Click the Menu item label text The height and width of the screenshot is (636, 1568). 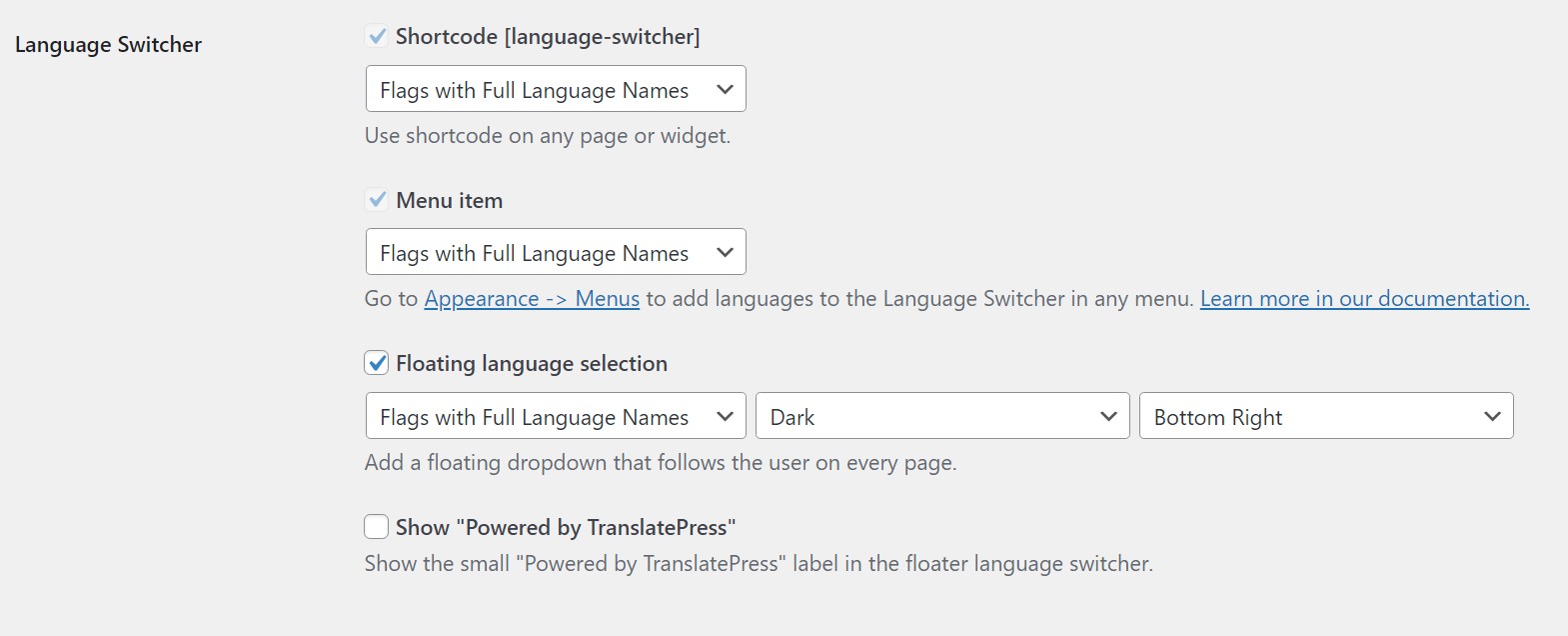[x=450, y=201]
